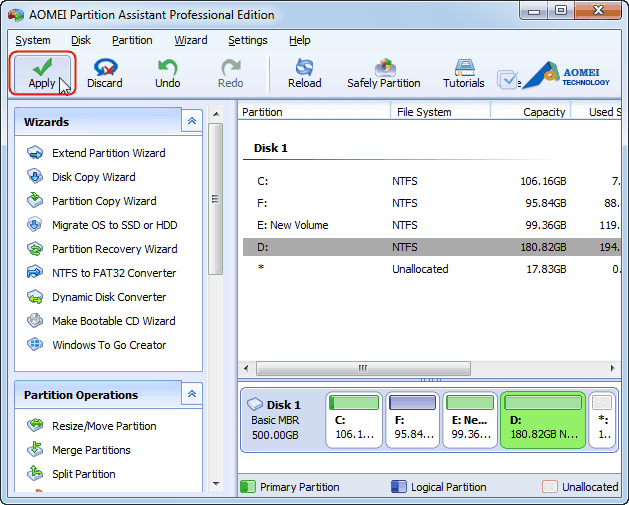
Task: Click the Redo arrow icon
Action: click(x=231, y=67)
